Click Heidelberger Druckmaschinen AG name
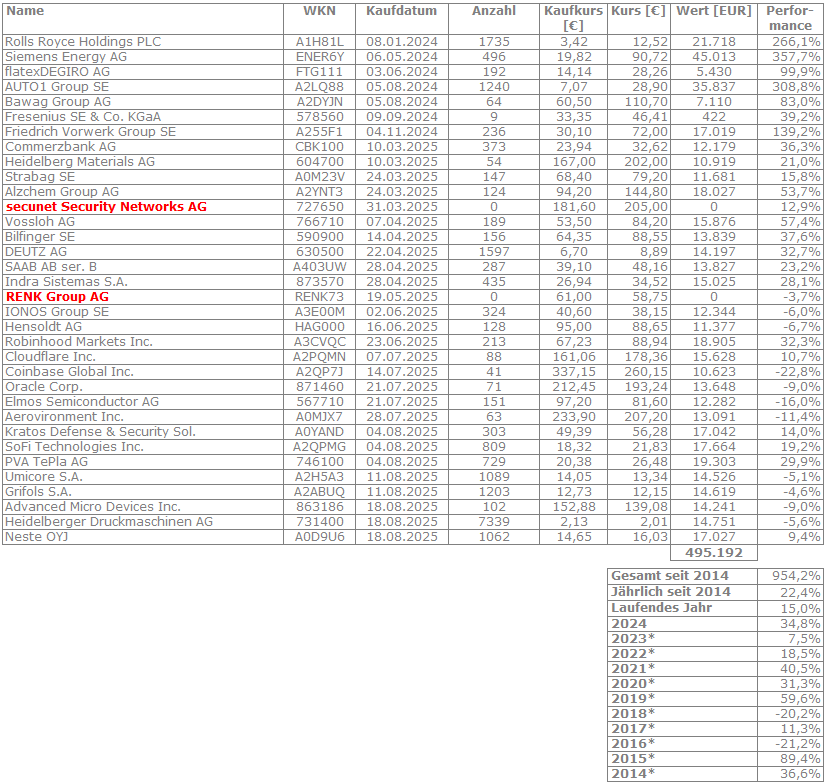Image resolution: width=827 pixels, height=784 pixels. pyautogui.click(x=109, y=522)
